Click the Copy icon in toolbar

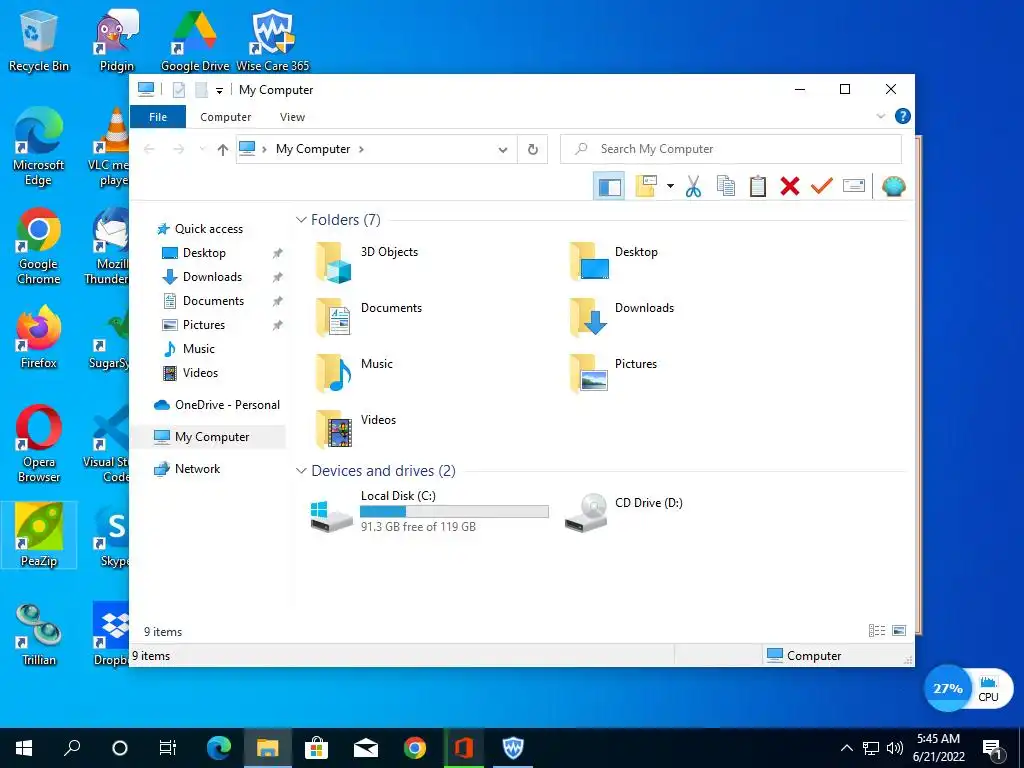726,186
